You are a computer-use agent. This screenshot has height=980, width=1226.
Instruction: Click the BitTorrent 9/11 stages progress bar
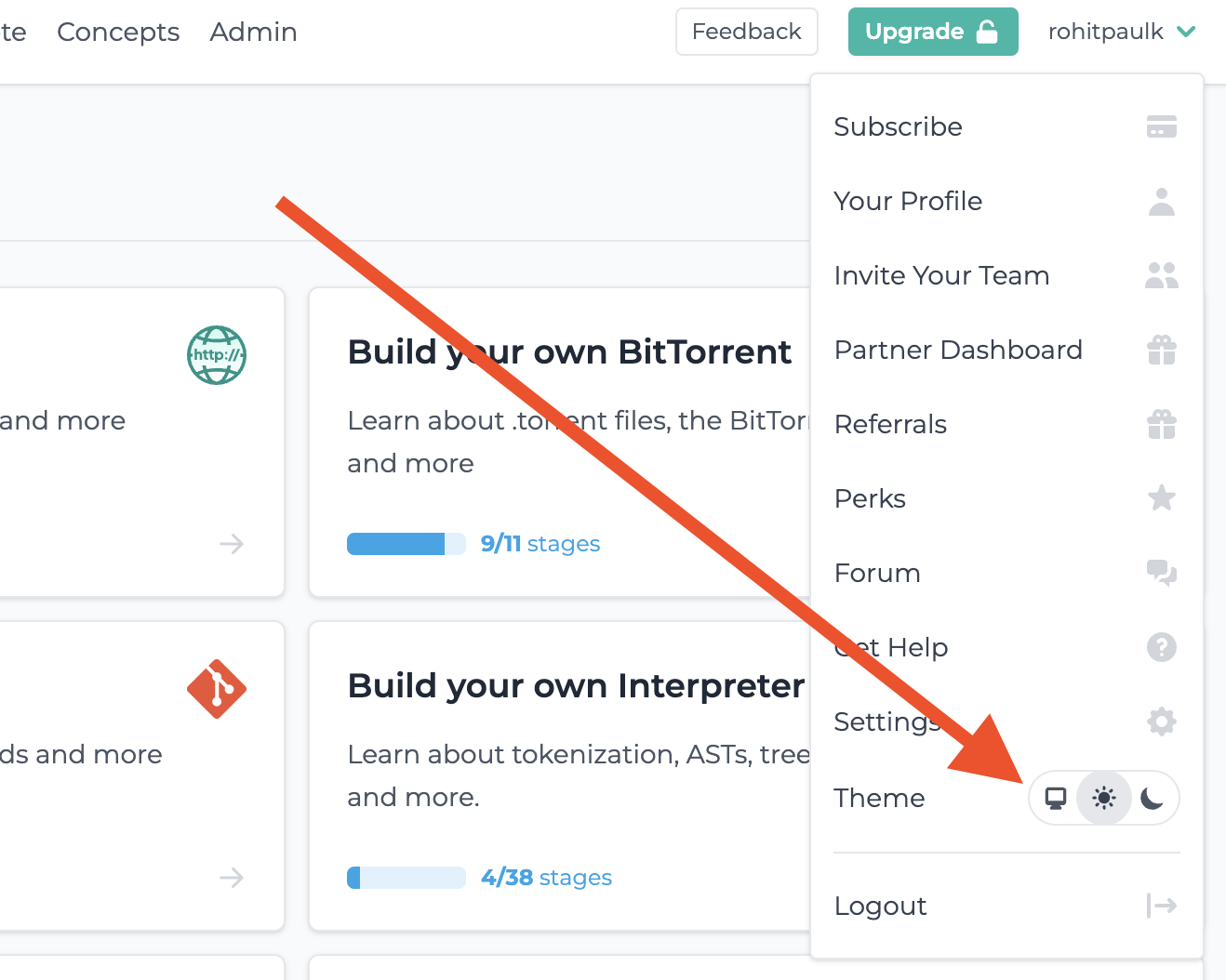point(406,544)
